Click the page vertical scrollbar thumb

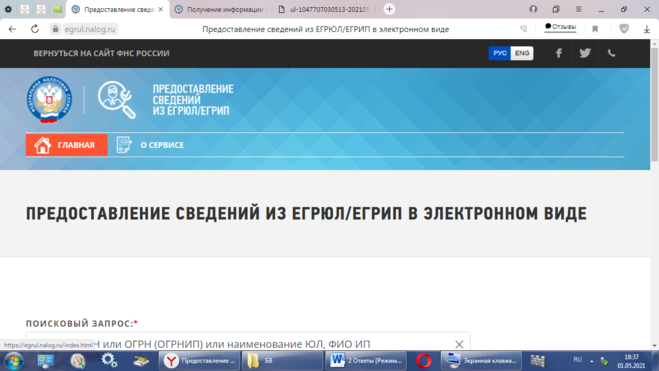[x=654, y=104]
